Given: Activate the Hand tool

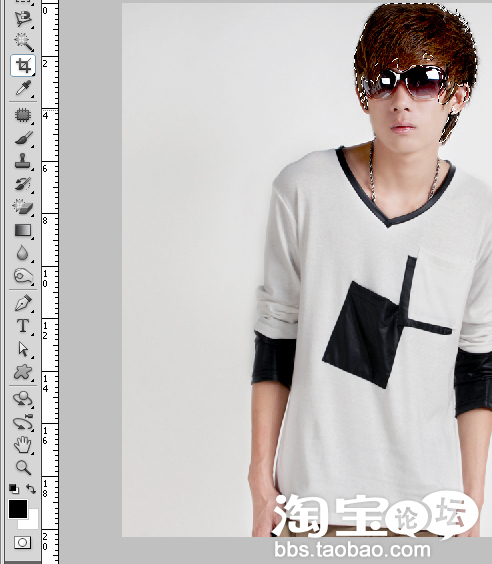Looking at the screenshot, I should coord(23,445).
